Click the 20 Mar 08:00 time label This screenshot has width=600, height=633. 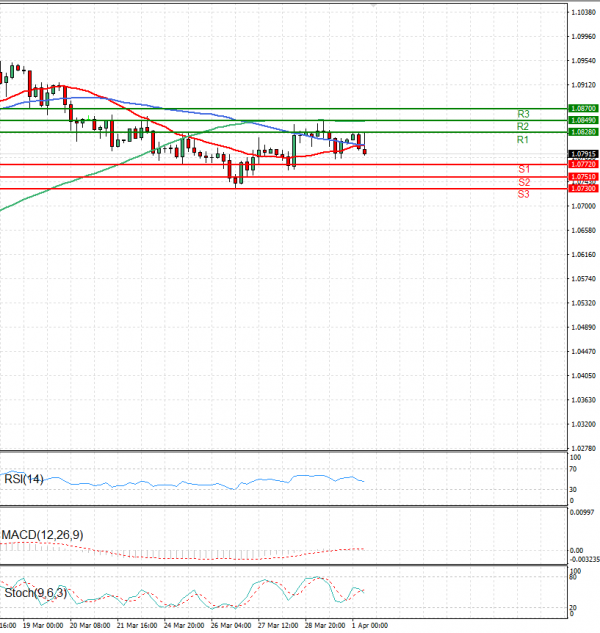pos(90,625)
